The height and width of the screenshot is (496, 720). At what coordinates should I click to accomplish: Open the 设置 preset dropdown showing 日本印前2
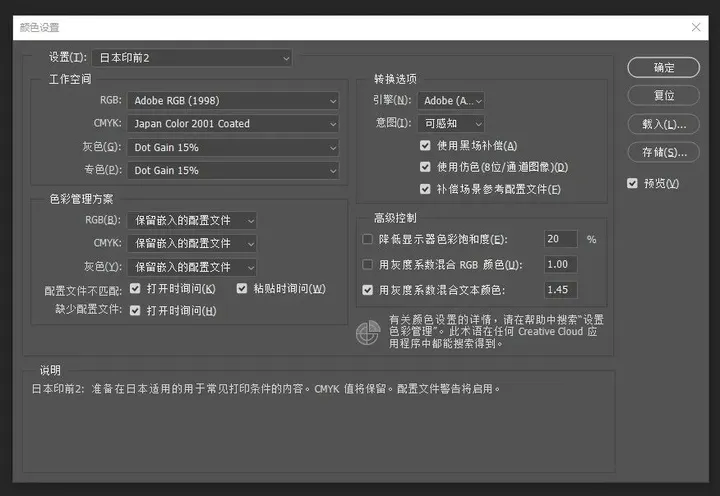191,58
